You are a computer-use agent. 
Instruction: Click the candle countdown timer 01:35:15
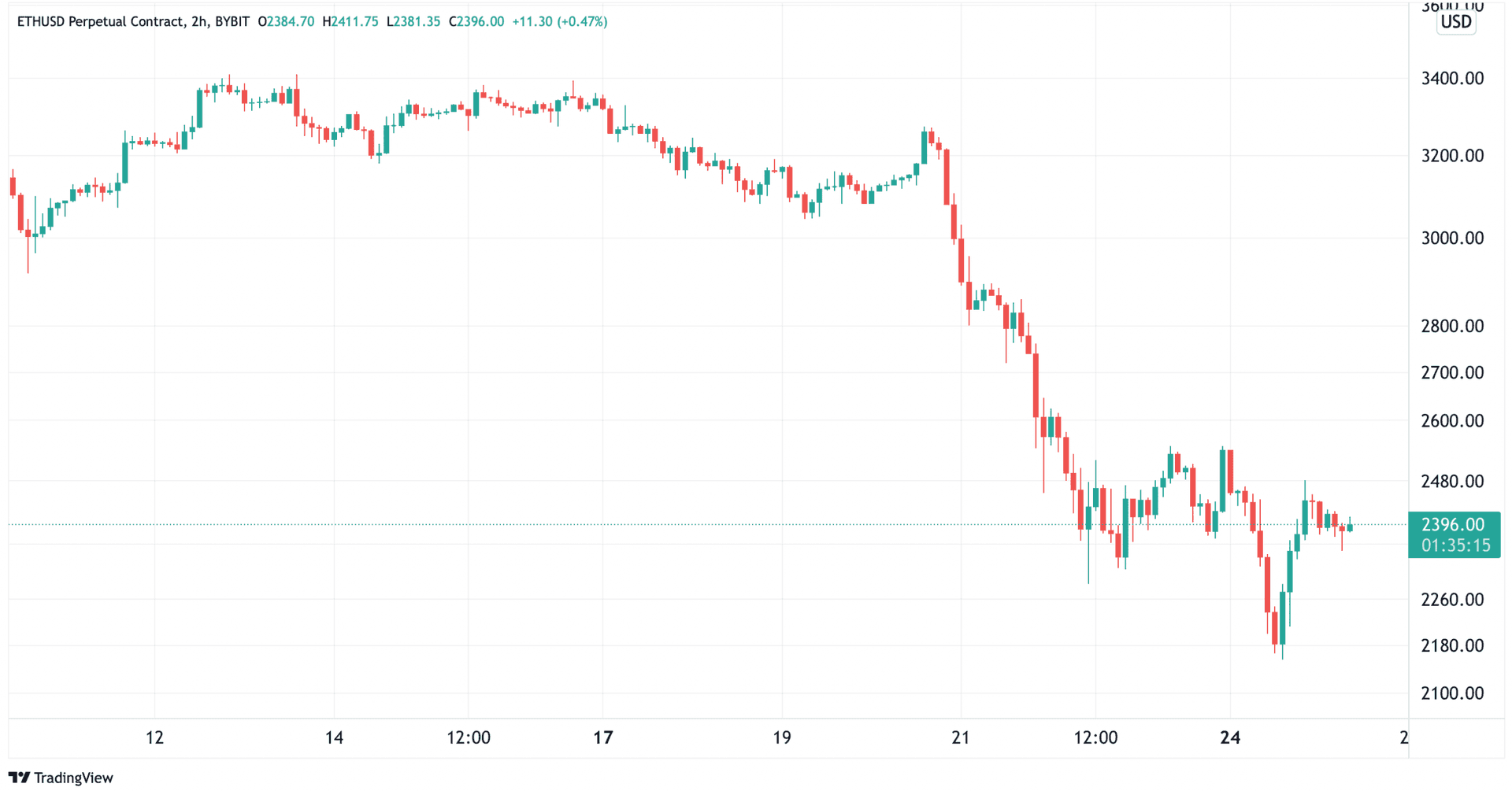pyautogui.click(x=1455, y=545)
